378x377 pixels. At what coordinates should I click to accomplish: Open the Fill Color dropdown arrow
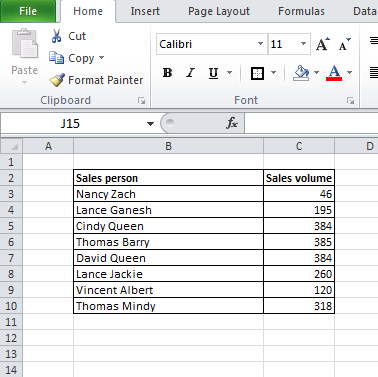pyautogui.click(x=316, y=73)
